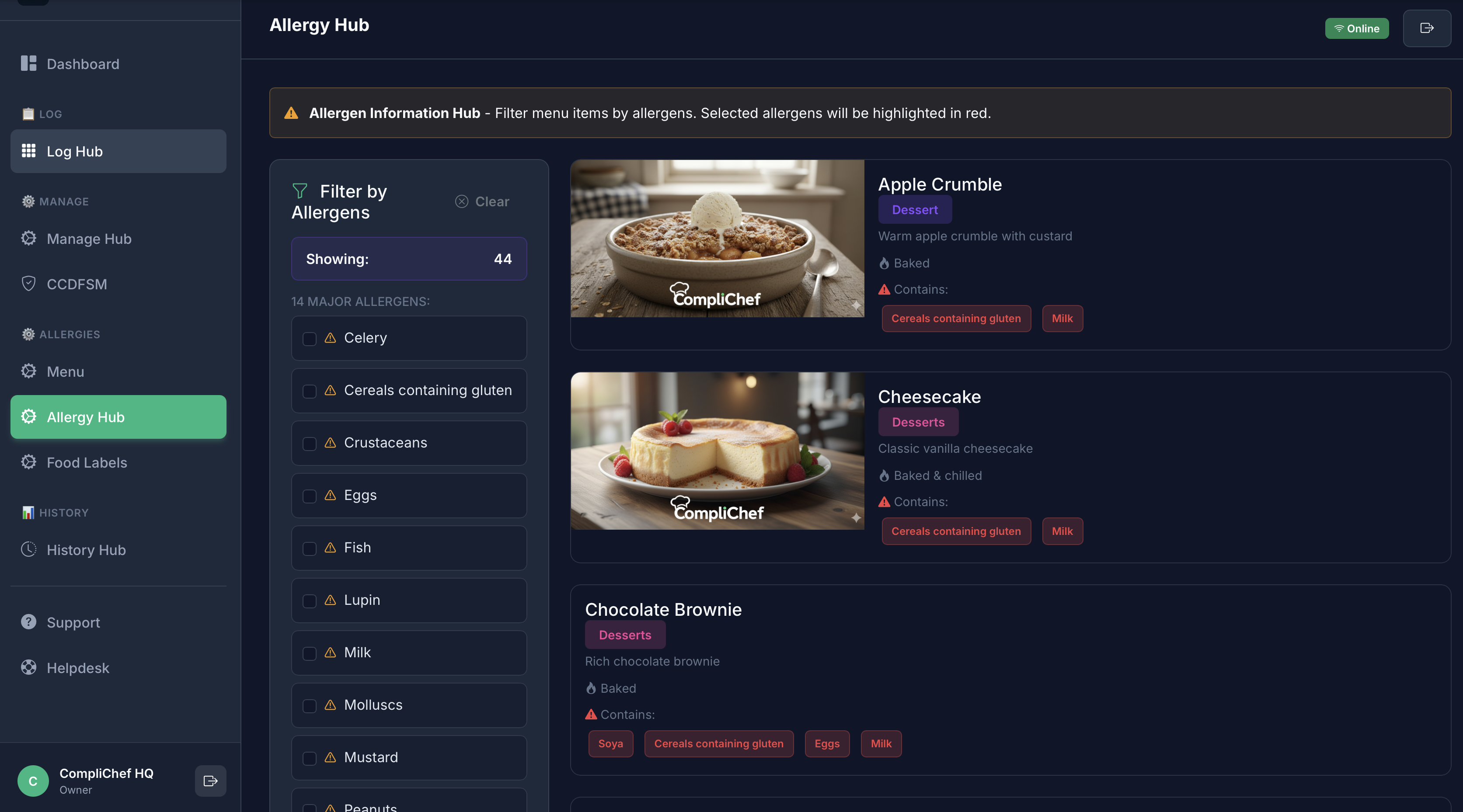Check the Milk allergen filter
Screen dimensions: 1463x812
(x=310, y=653)
